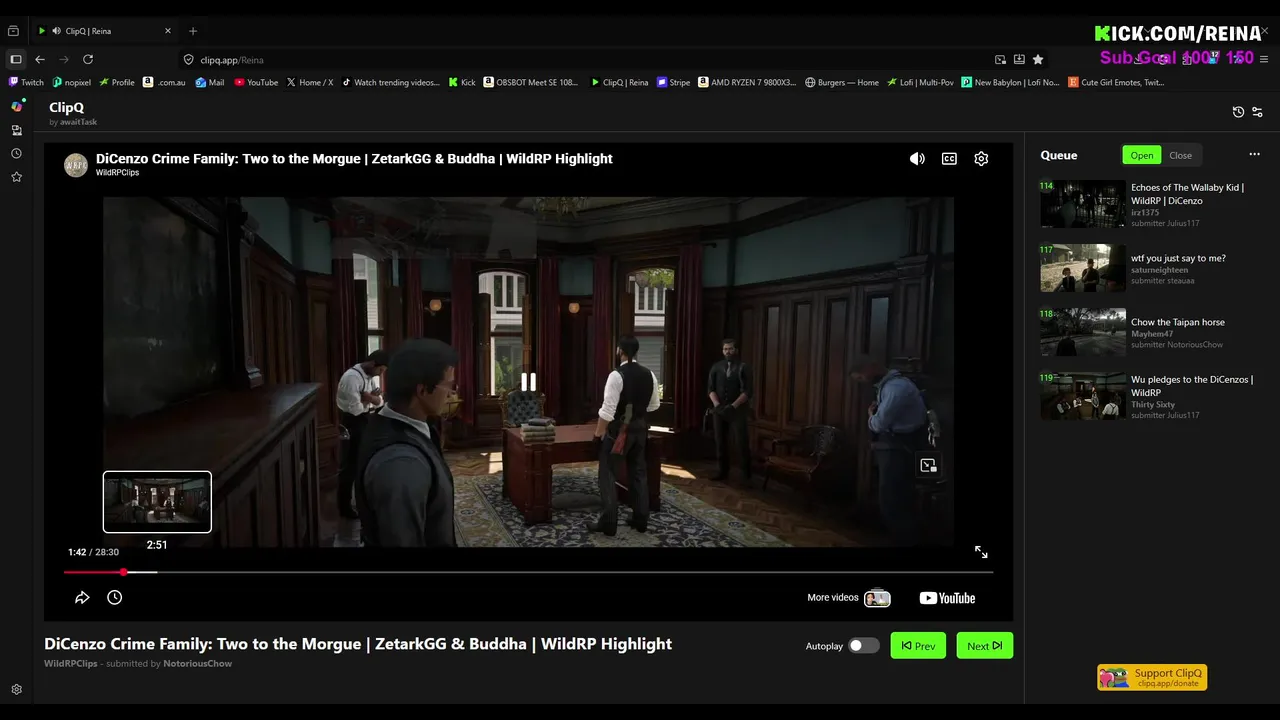Skip to the Next clip
The width and height of the screenshot is (1280, 720).
click(x=984, y=646)
